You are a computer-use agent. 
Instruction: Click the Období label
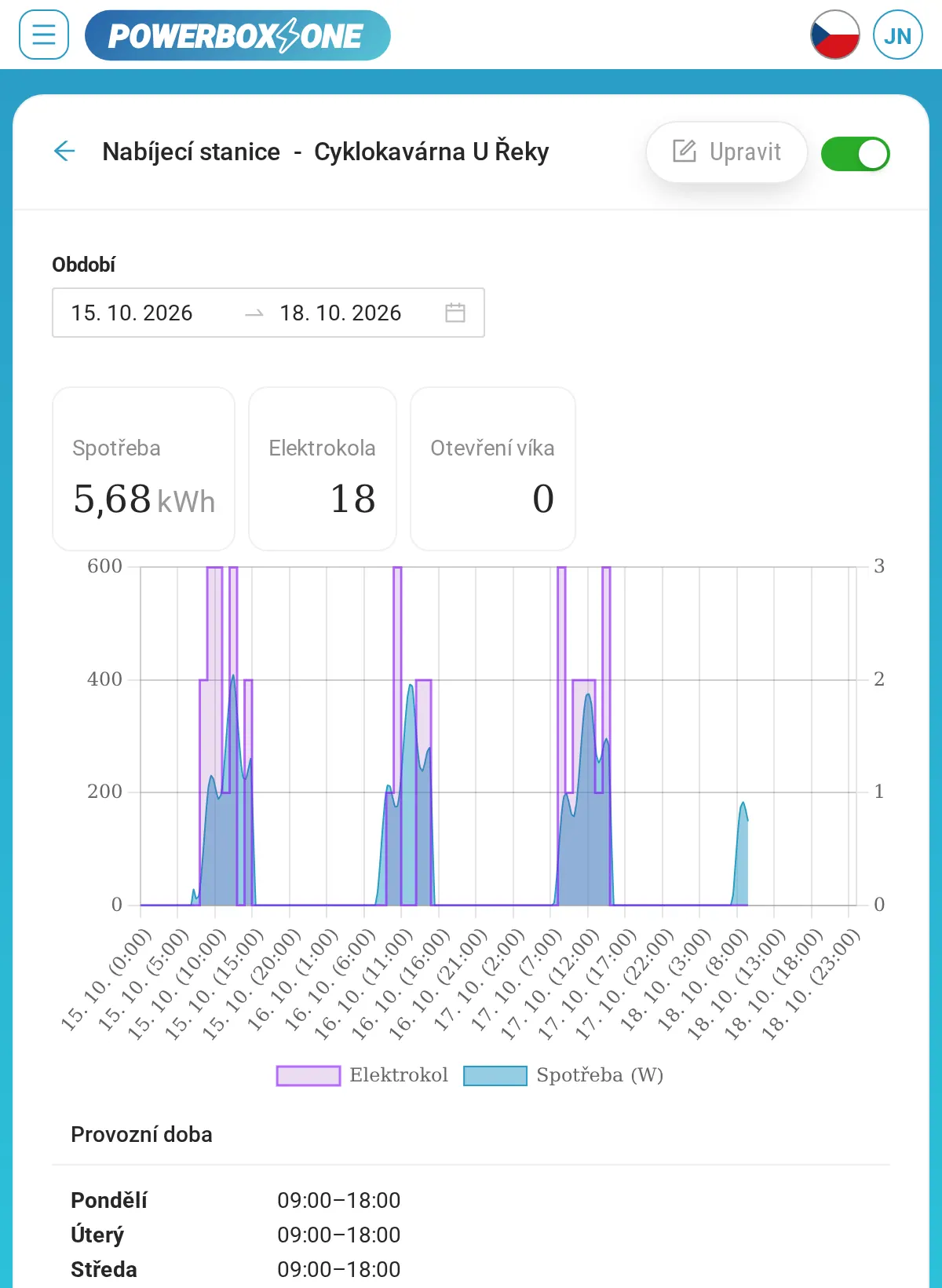pyautogui.click(x=83, y=265)
